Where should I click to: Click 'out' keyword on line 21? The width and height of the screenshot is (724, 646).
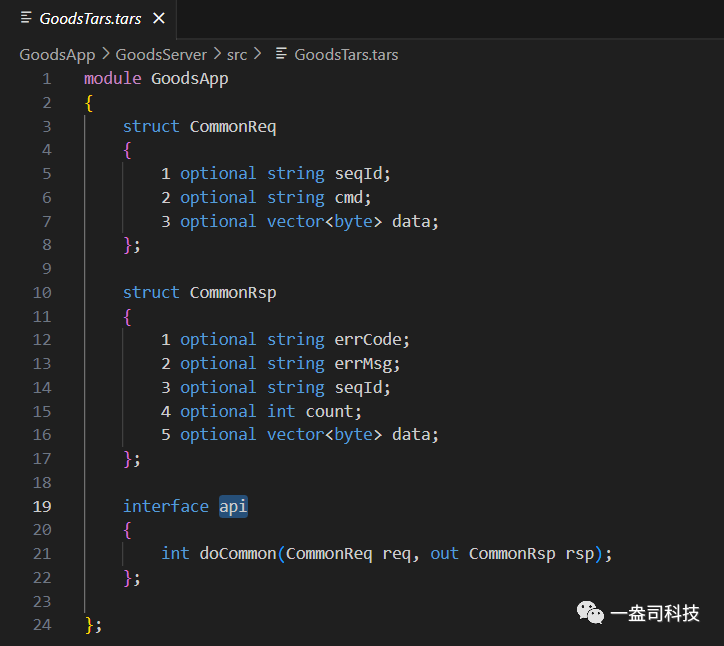pos(444,554)
